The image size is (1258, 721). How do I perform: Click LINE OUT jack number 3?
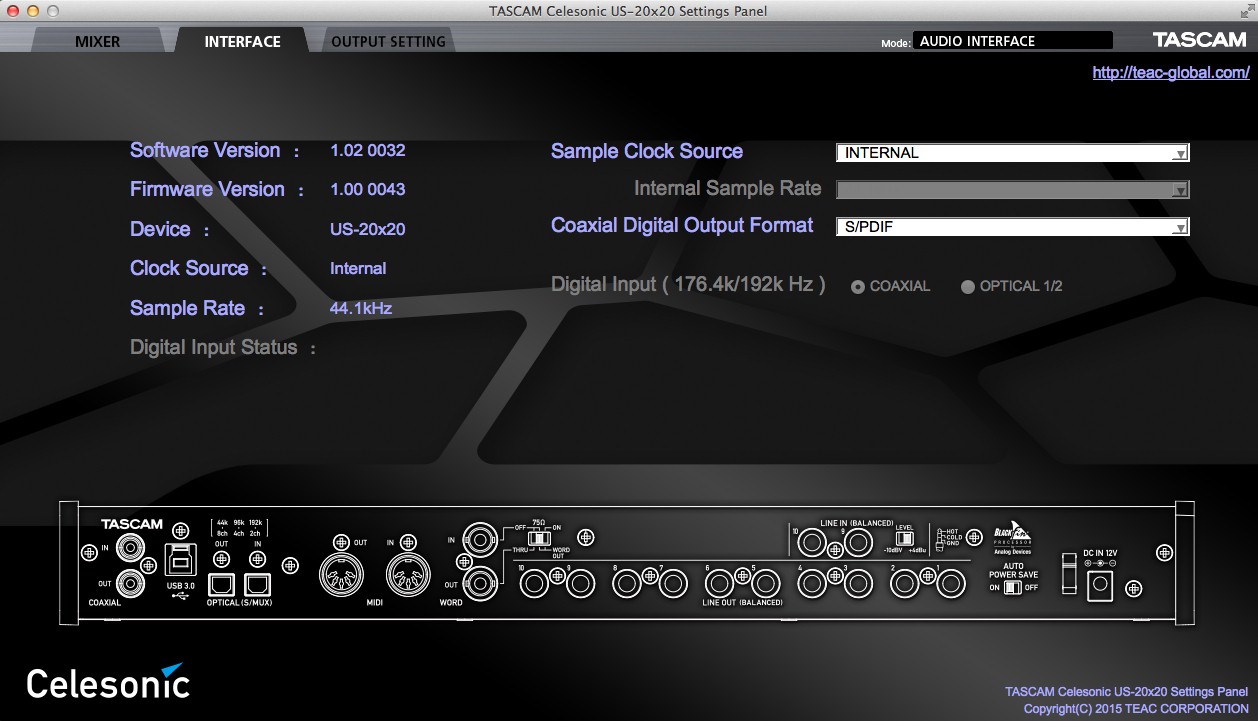pyautogui.click(x=857, y=583)
